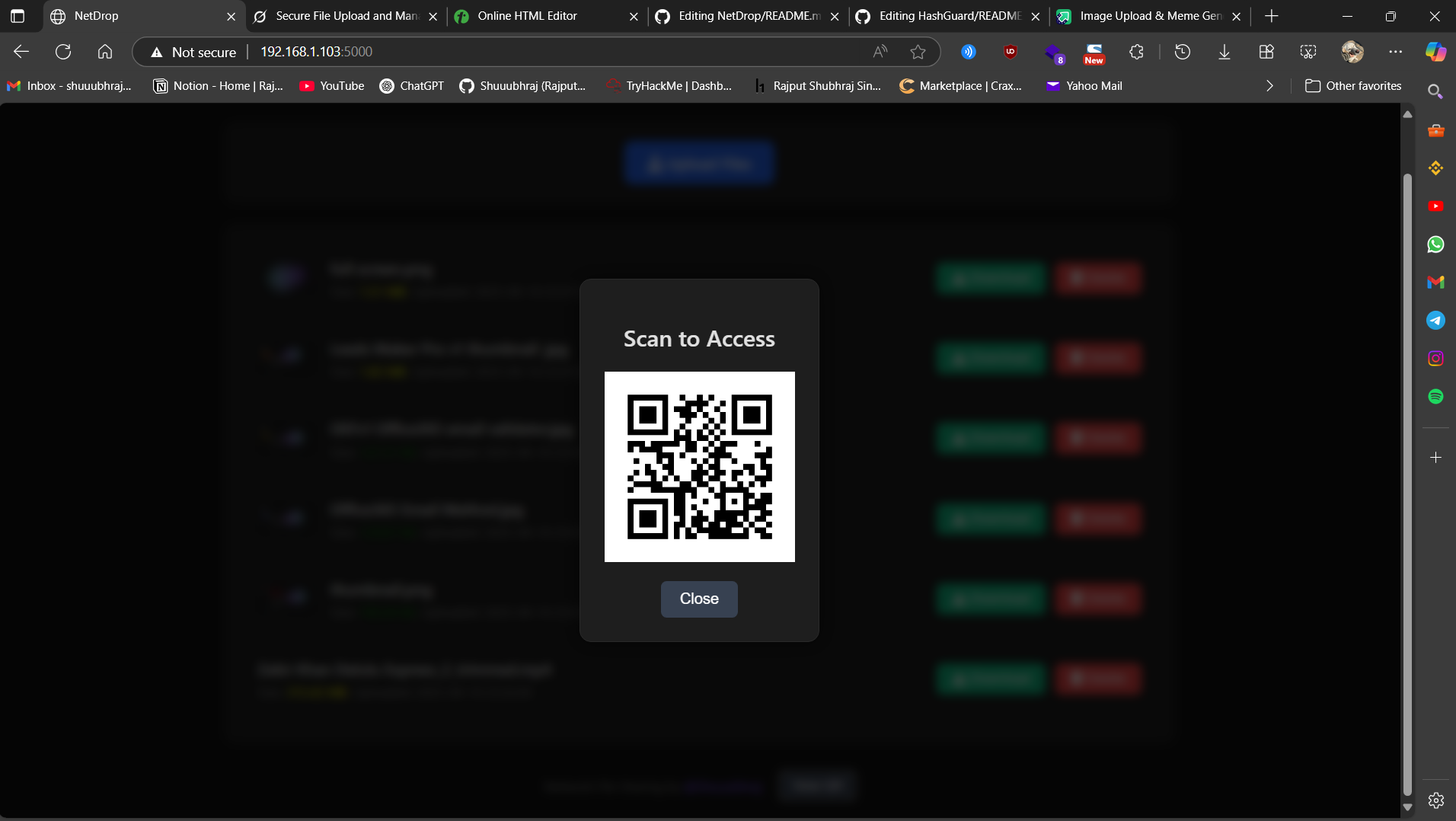This screenshot has height=821, width=1456.
Task: Launch the Web Capture tool
Action: pyautogui.click(x=1308, y=51)
